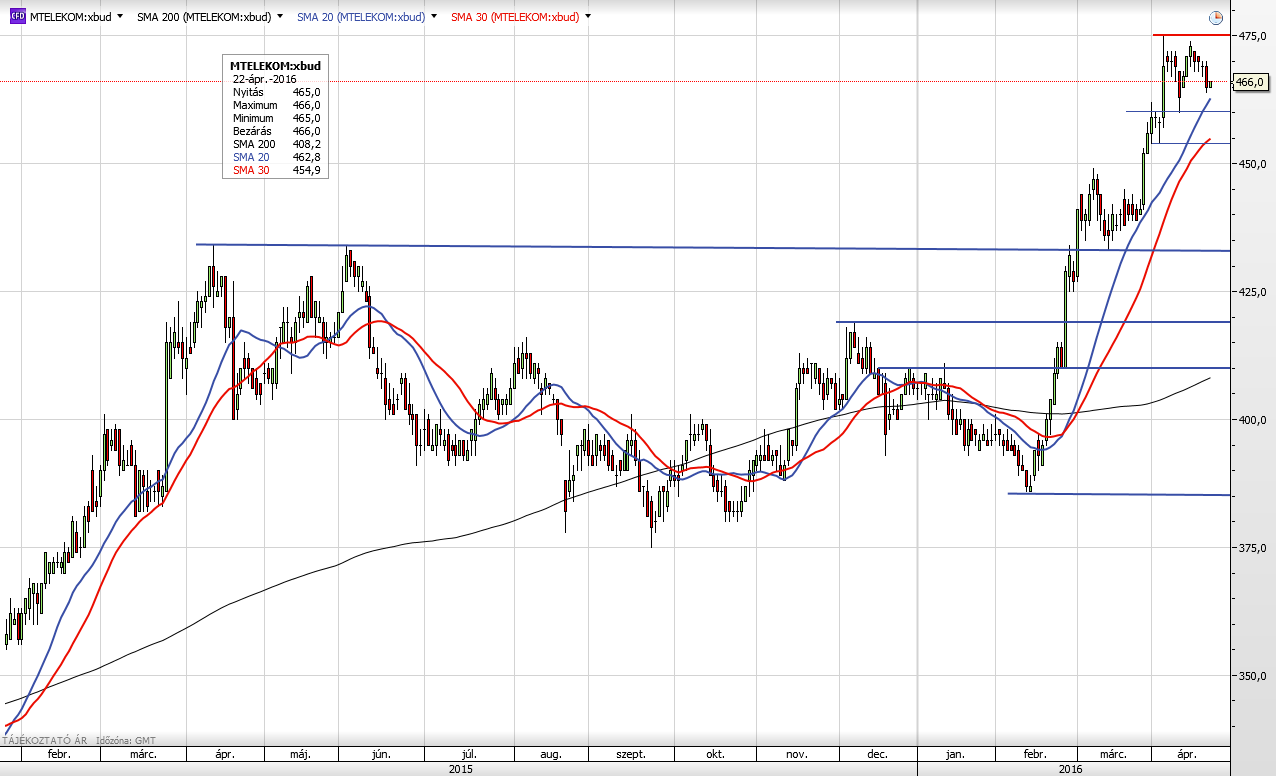Click the 425,0 price axis label
This screenshot has height=776, width=1276.
1253,292
